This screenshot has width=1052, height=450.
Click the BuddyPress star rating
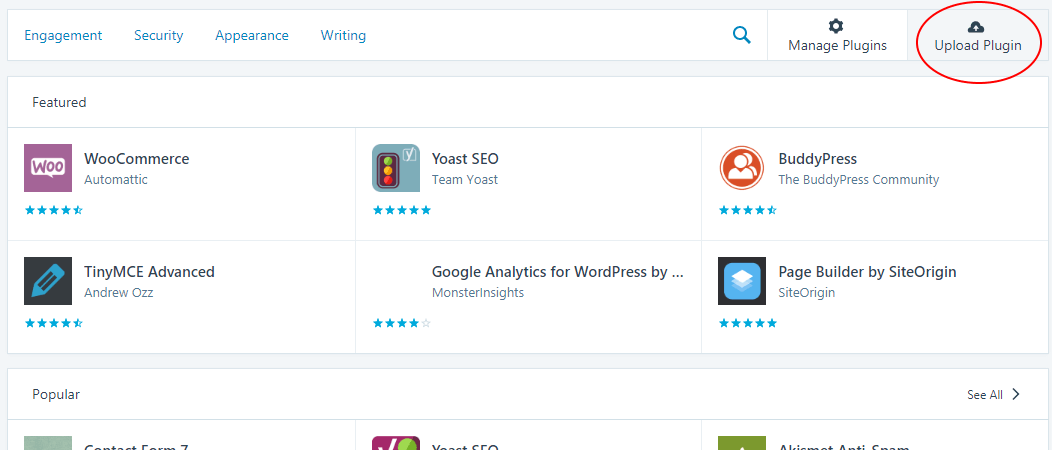click(x=748, y=210)
